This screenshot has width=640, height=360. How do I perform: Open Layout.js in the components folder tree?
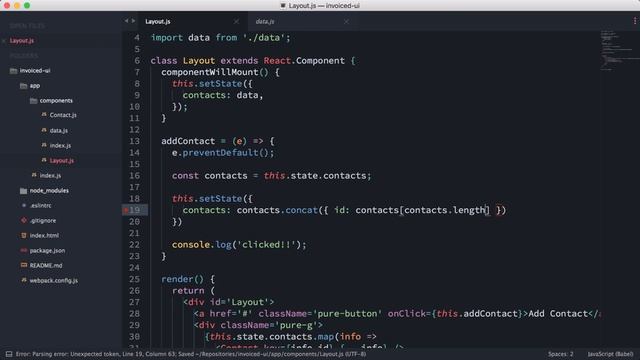point(62,161)
